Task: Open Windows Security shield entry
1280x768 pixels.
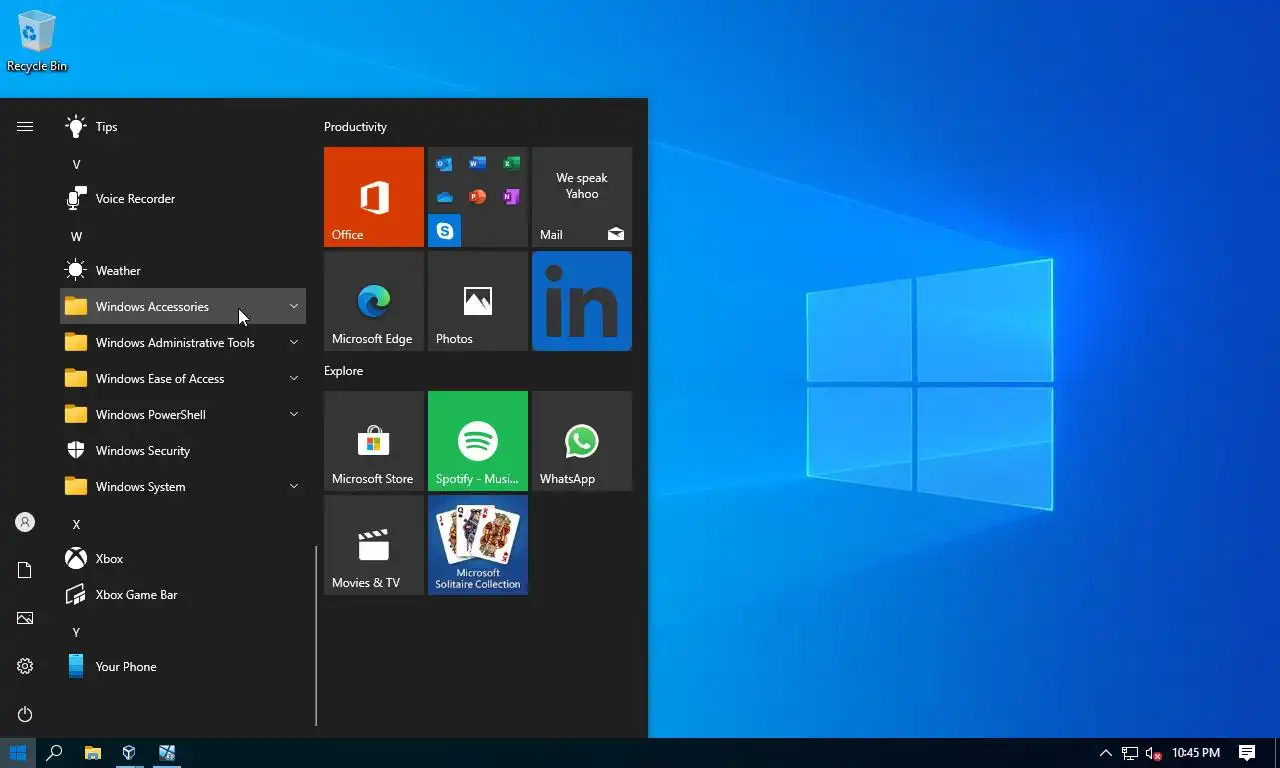Action: (x=183, y=451)
